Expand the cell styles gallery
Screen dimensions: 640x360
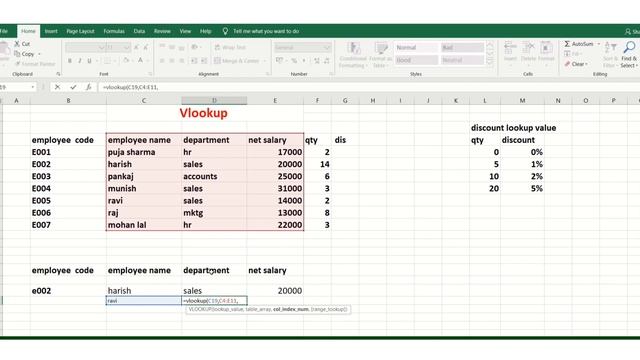click(490, 62)
